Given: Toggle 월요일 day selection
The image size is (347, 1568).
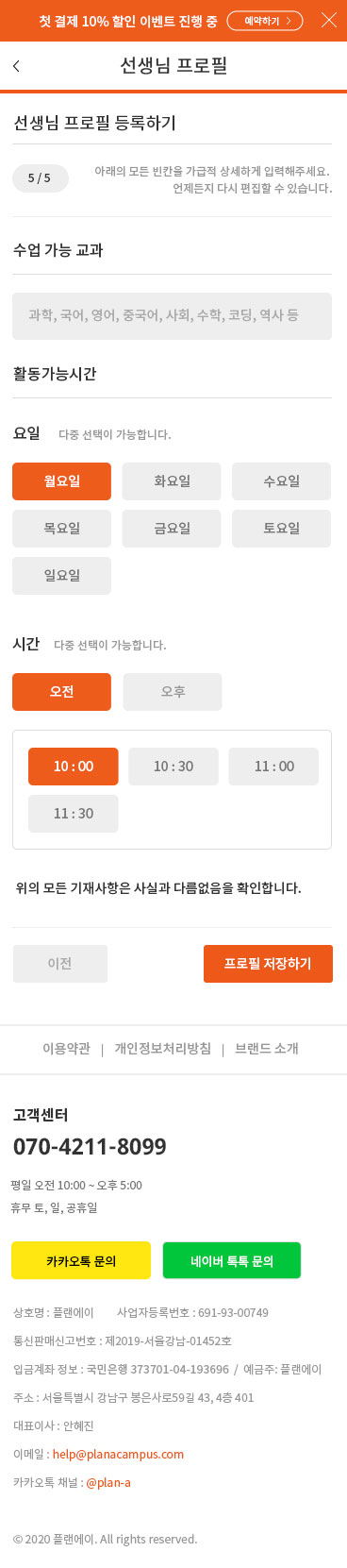Looking at the screenshot, I should coord(61,481).
